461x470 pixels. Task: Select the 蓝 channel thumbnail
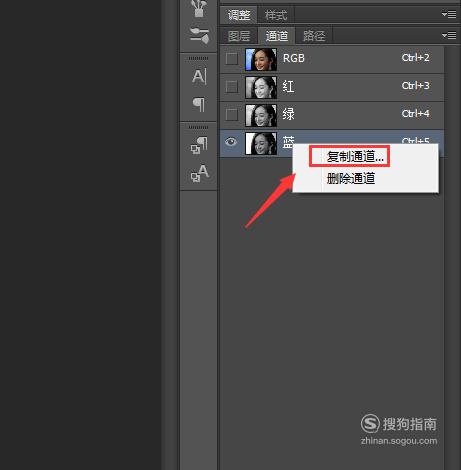(261, 143)
